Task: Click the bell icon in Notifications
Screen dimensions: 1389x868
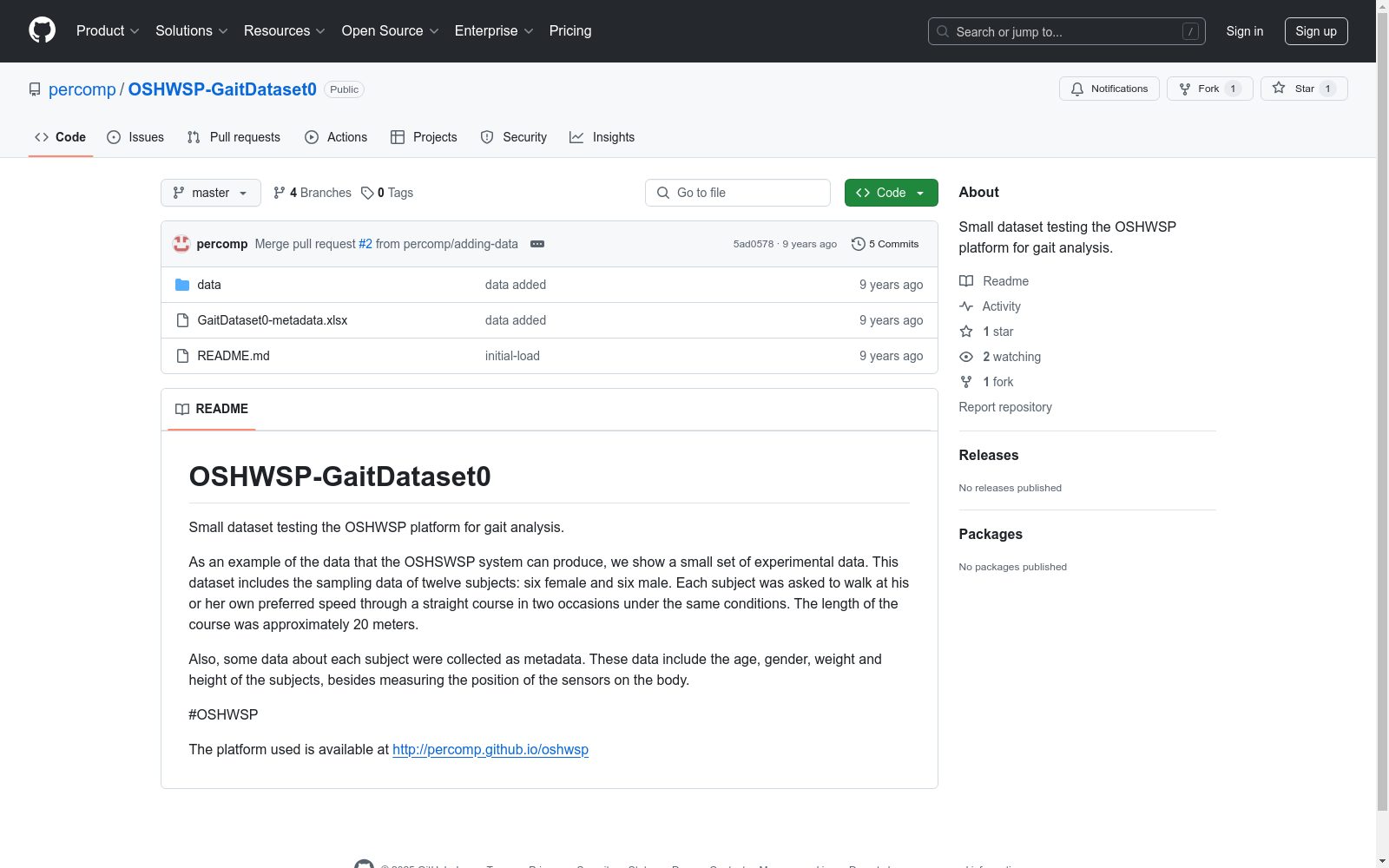Action: tap(1077, 89)
